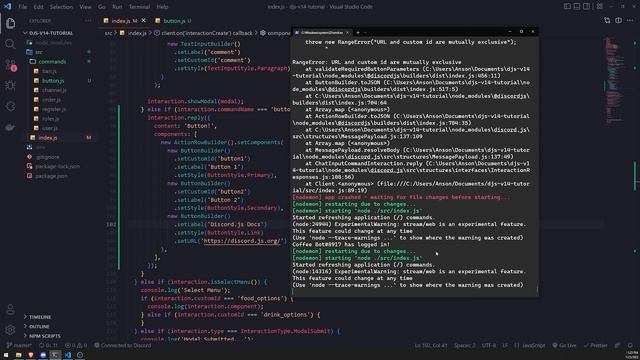Open the Terminal menu
The image size is (640, 360).
139,7
